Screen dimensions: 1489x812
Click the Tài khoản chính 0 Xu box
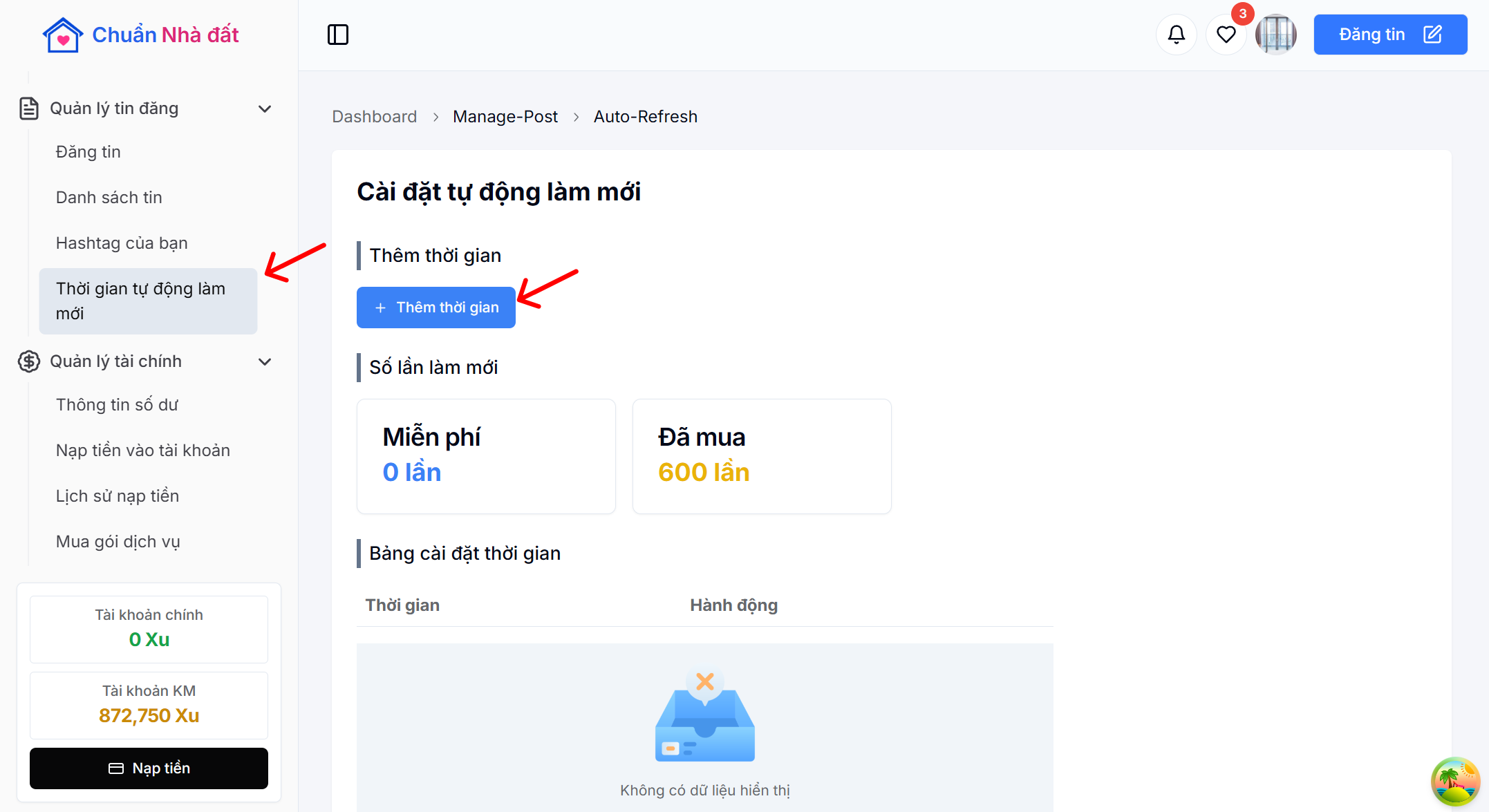[149, 630]
